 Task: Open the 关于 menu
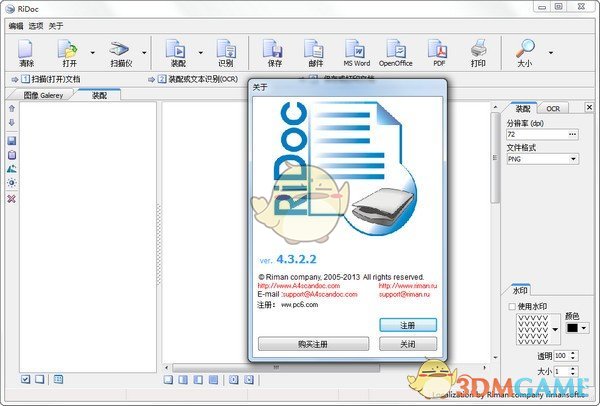coord(56,26)
